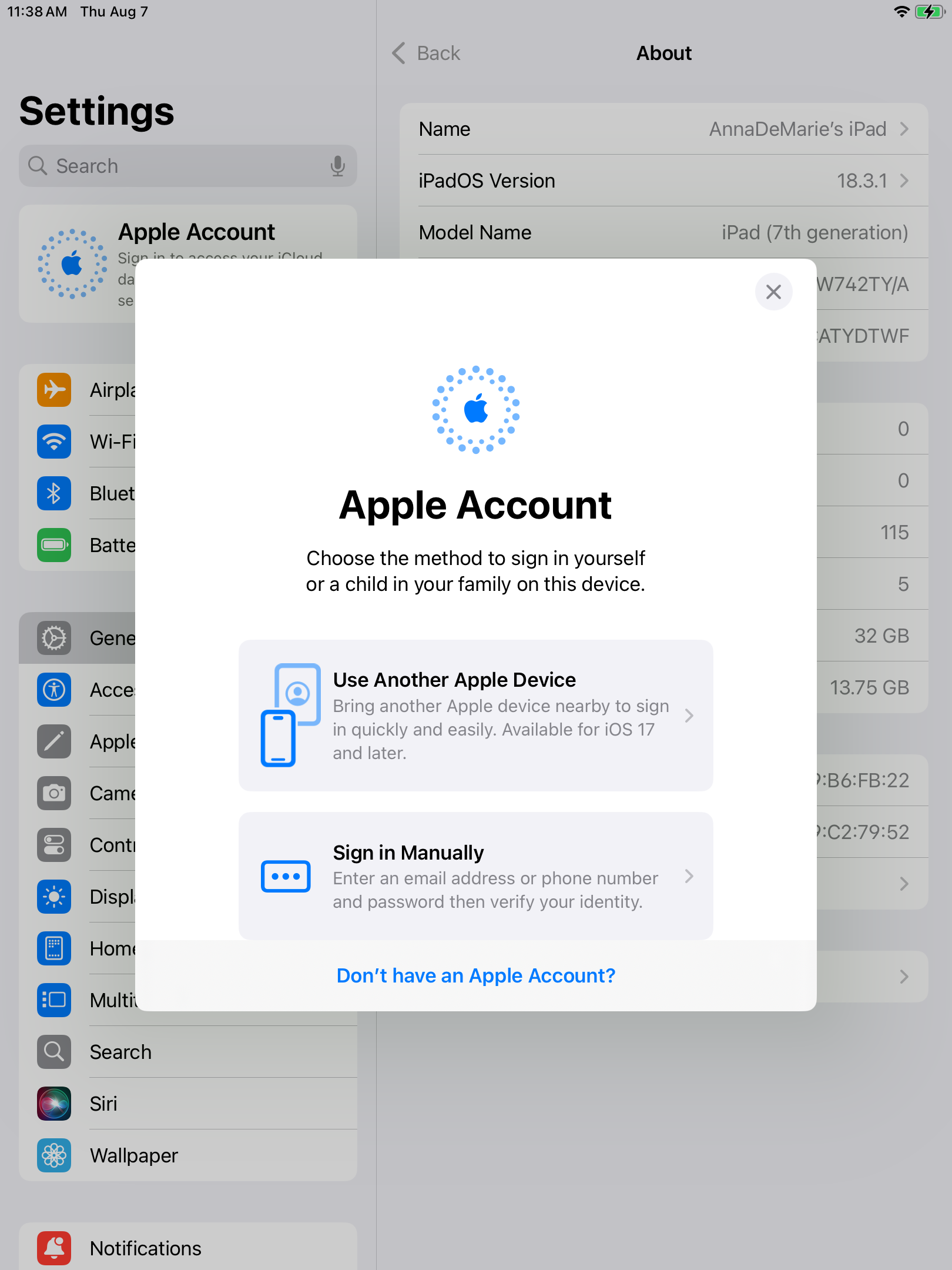Tap the Airplane Mode icon in sidebar
This screenshot has height=1270, width=952.
point(54,390)
